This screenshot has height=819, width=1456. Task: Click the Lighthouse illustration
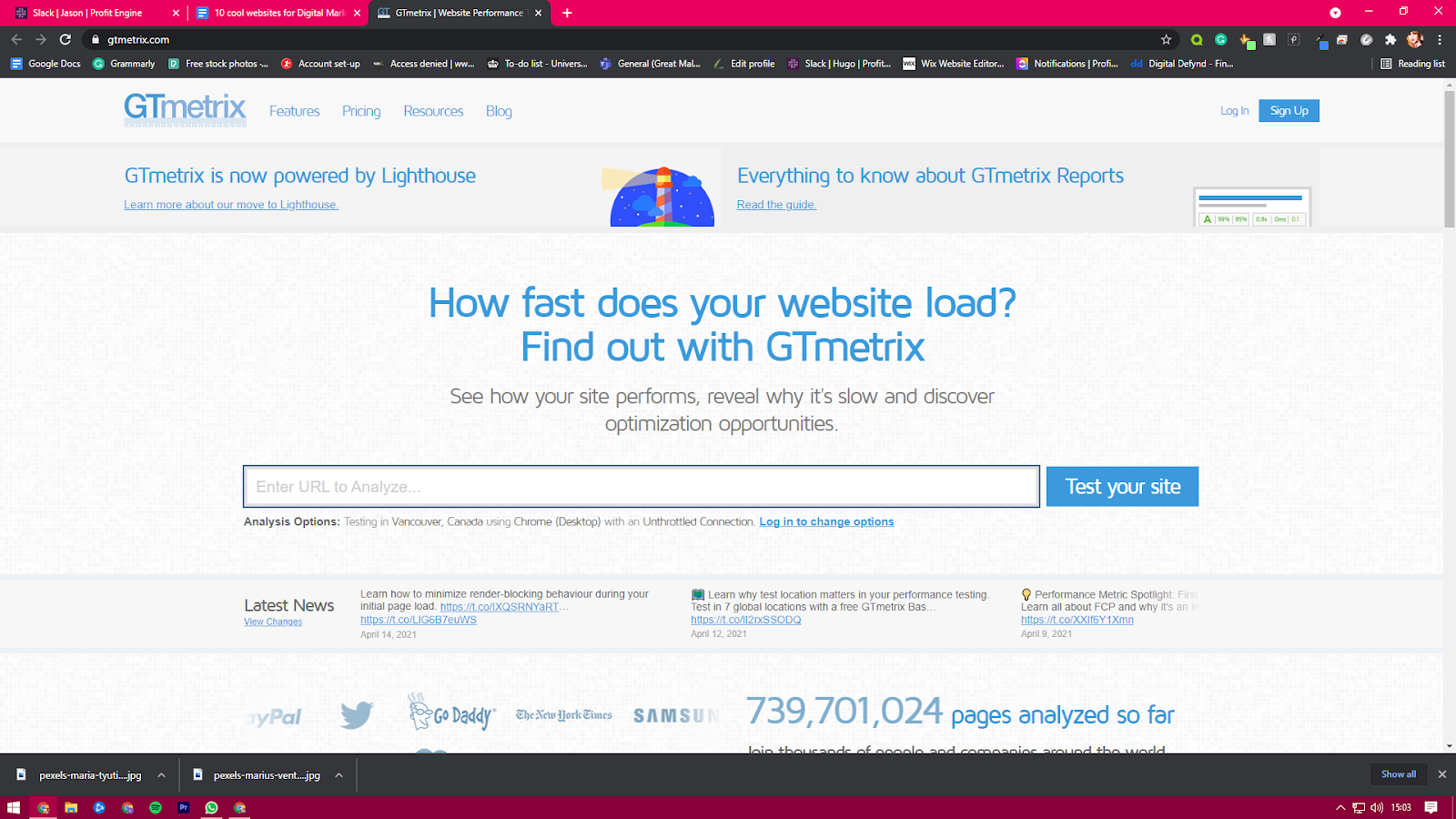(x=658, y=196)
